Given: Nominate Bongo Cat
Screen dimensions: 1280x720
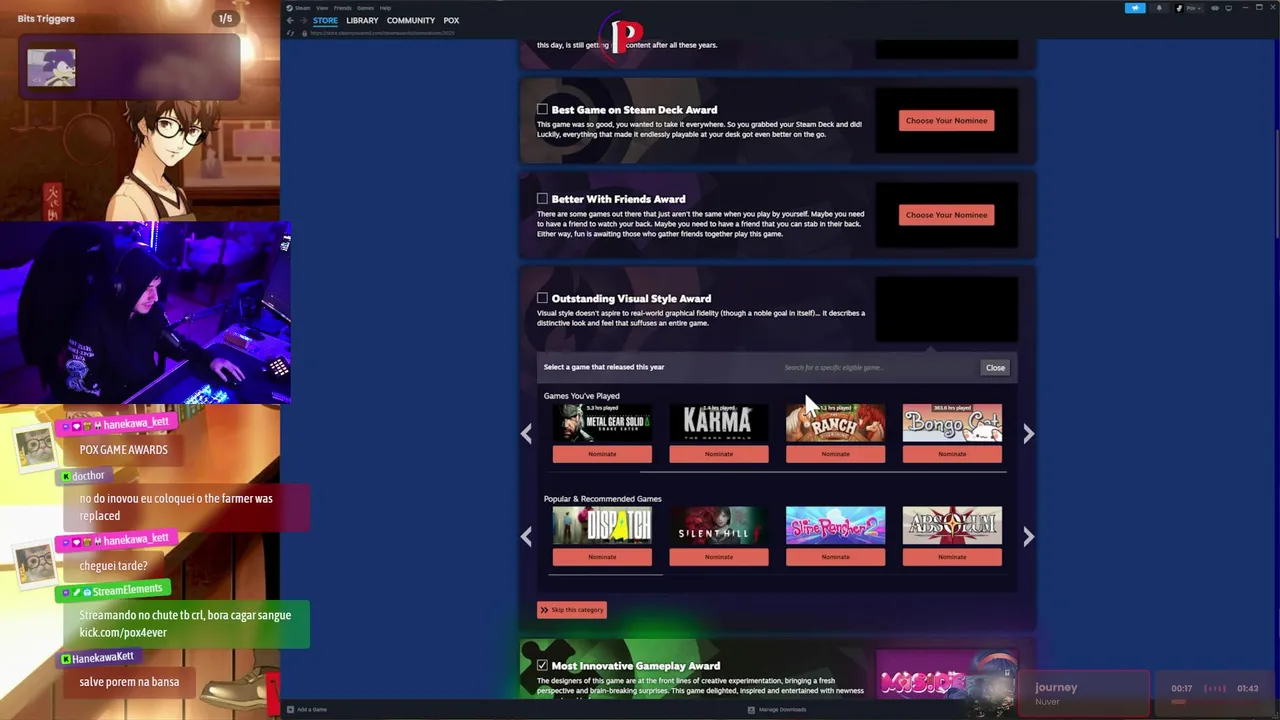Looking at the screenshot, I should tap(952, 454).
